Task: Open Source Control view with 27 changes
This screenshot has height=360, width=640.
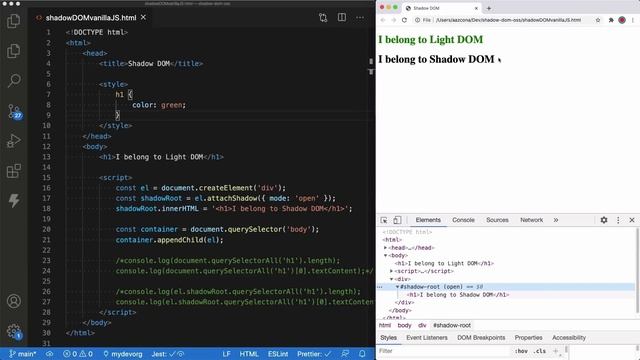Action: coord(14,111)
